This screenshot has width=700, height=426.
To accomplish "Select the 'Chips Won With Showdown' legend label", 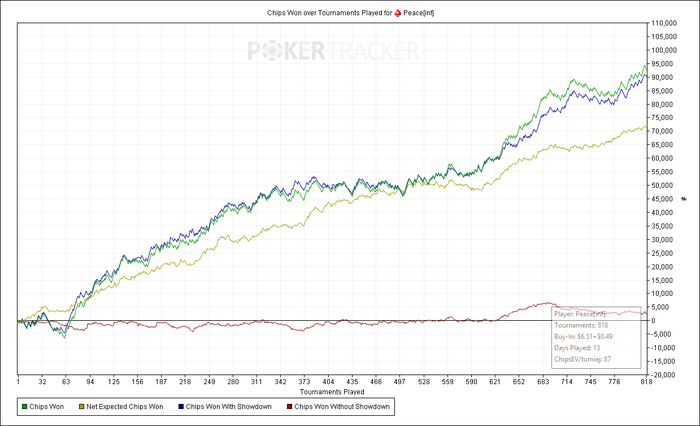I will [x=229, y=407].
